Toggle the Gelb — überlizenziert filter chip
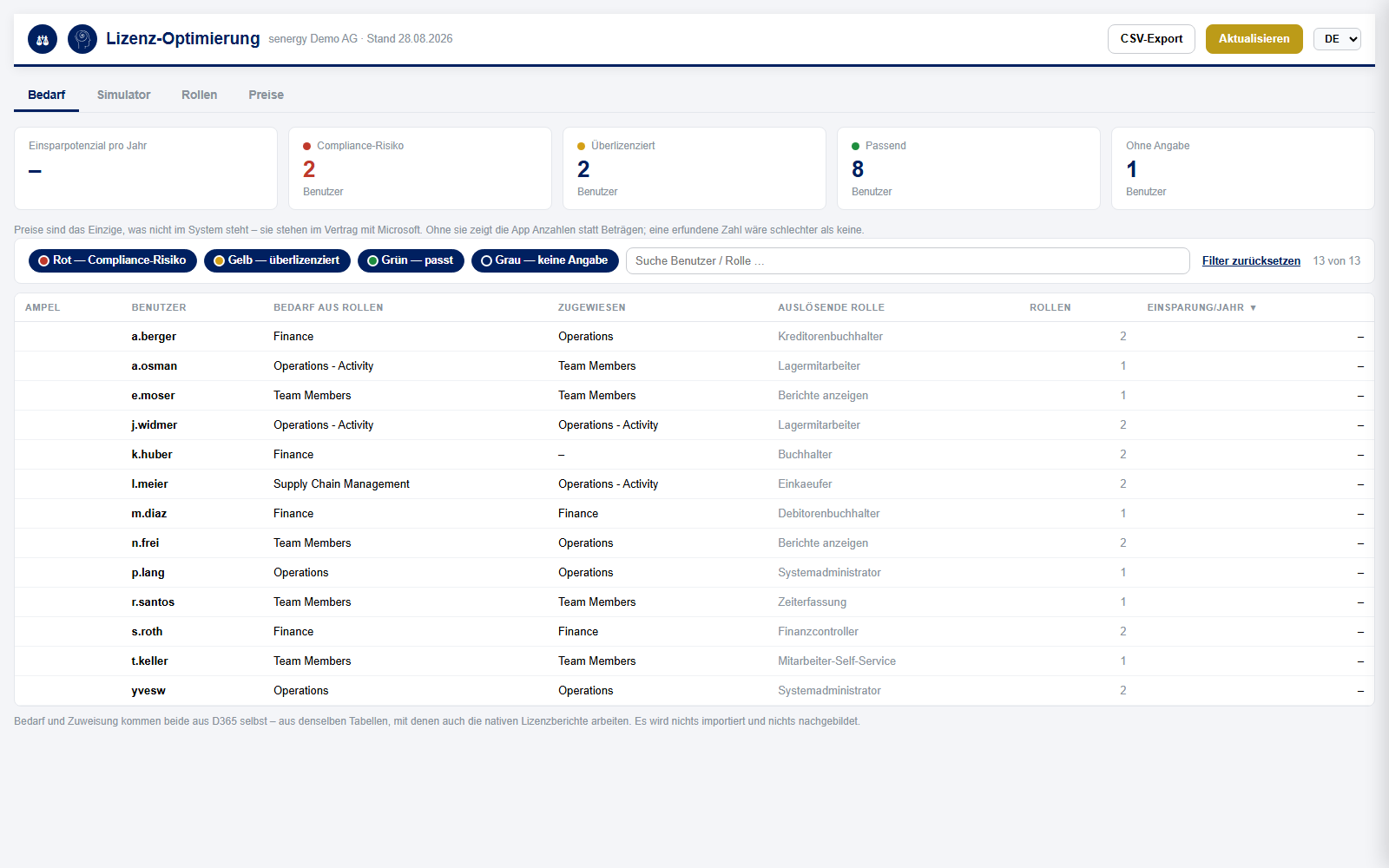Screen dimensions: 1389x868 click(277, 260)
